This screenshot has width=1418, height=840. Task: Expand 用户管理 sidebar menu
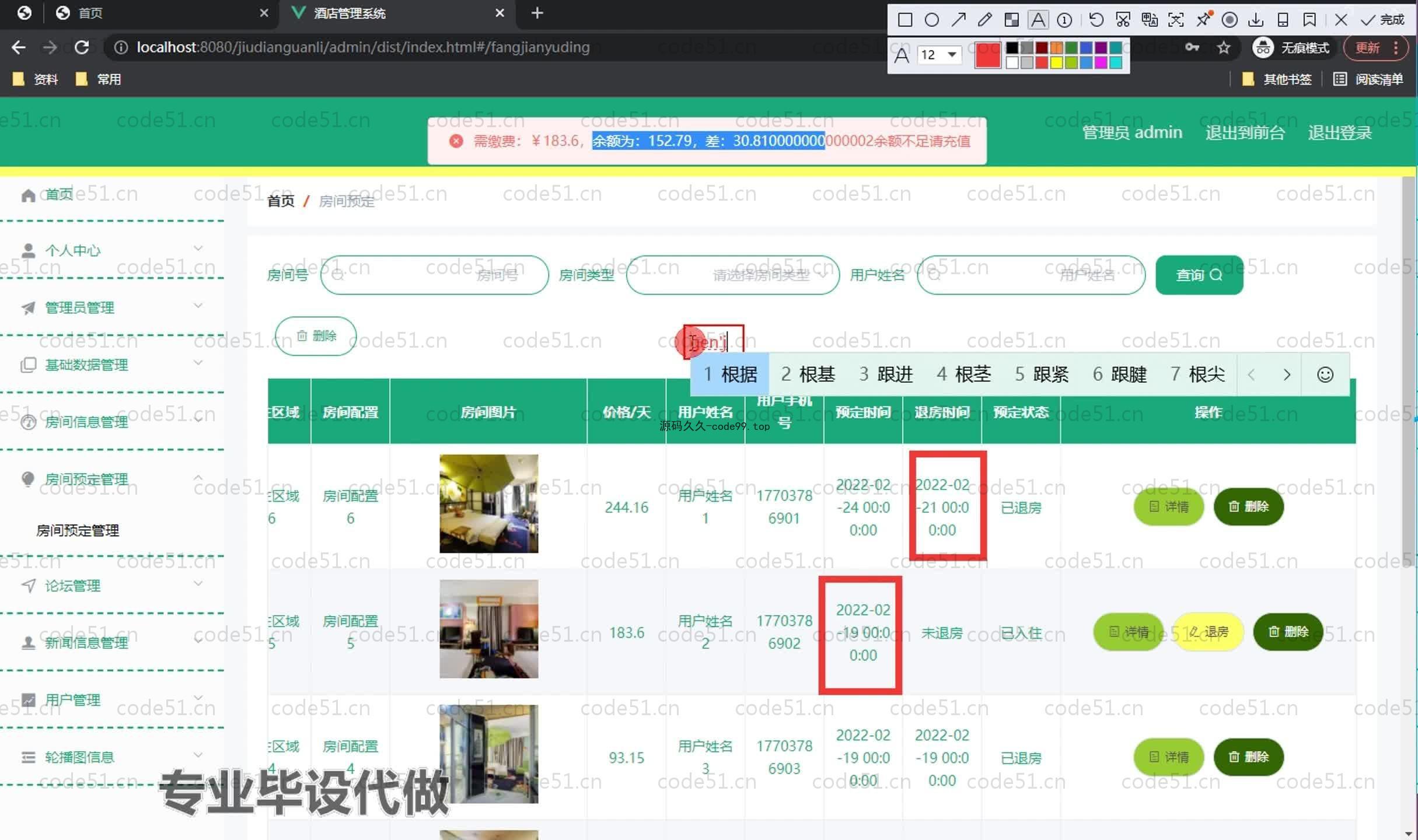pos(111,699)
